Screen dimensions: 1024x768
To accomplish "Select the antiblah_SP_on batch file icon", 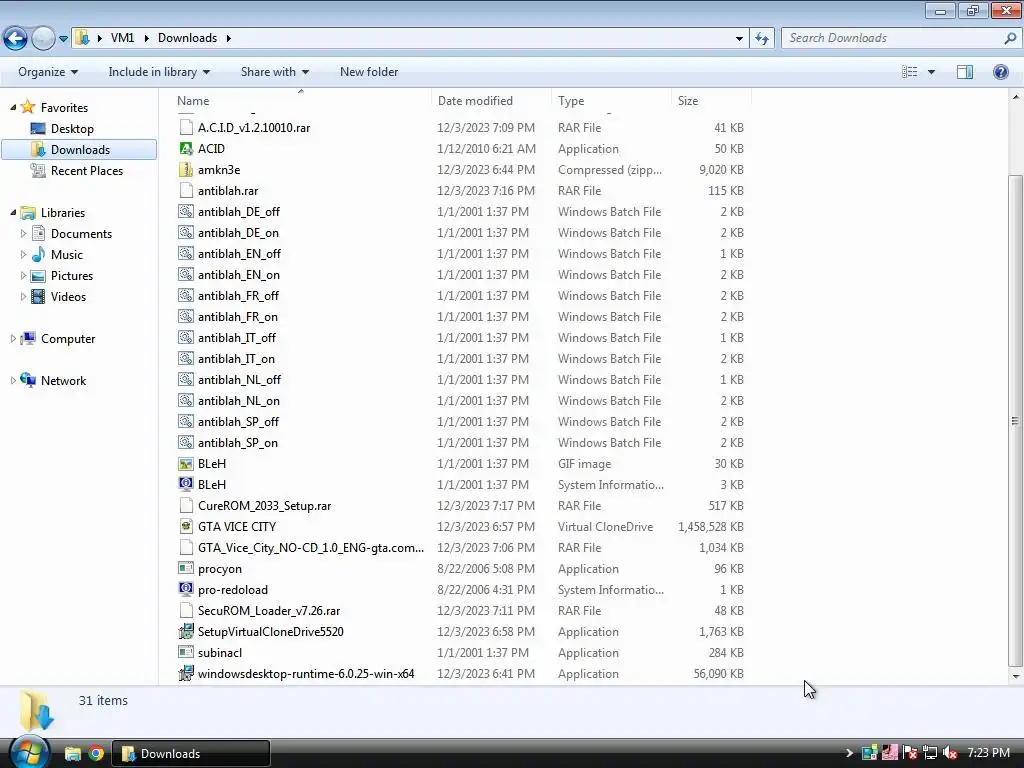I will [186, 443].
